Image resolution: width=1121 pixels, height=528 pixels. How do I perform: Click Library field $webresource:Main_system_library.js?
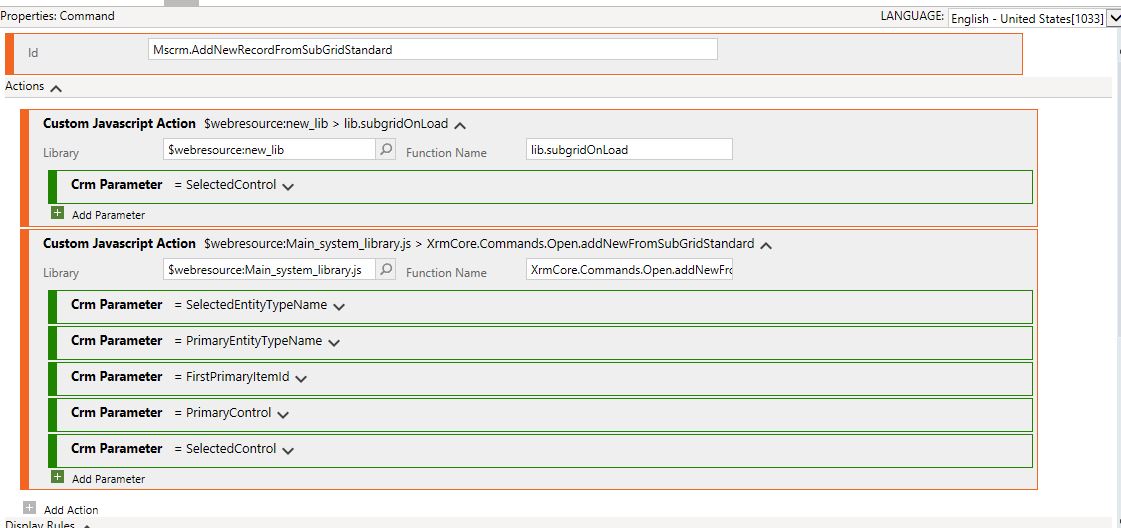point(270,269)
